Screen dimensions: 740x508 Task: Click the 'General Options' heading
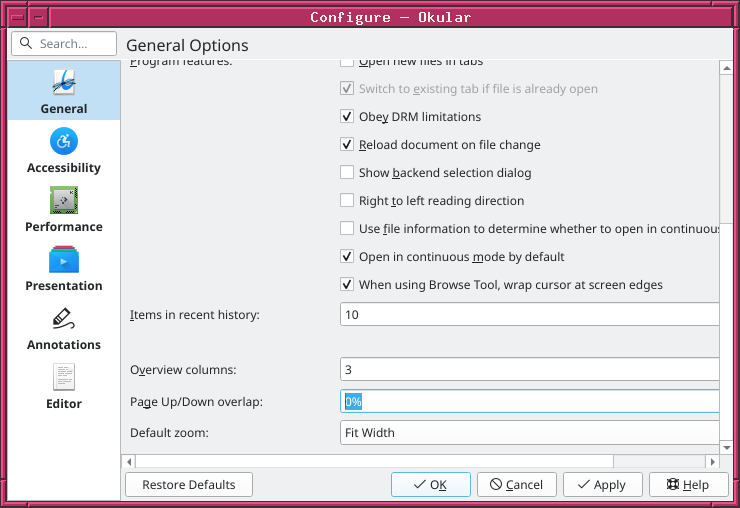pos(187,45)
